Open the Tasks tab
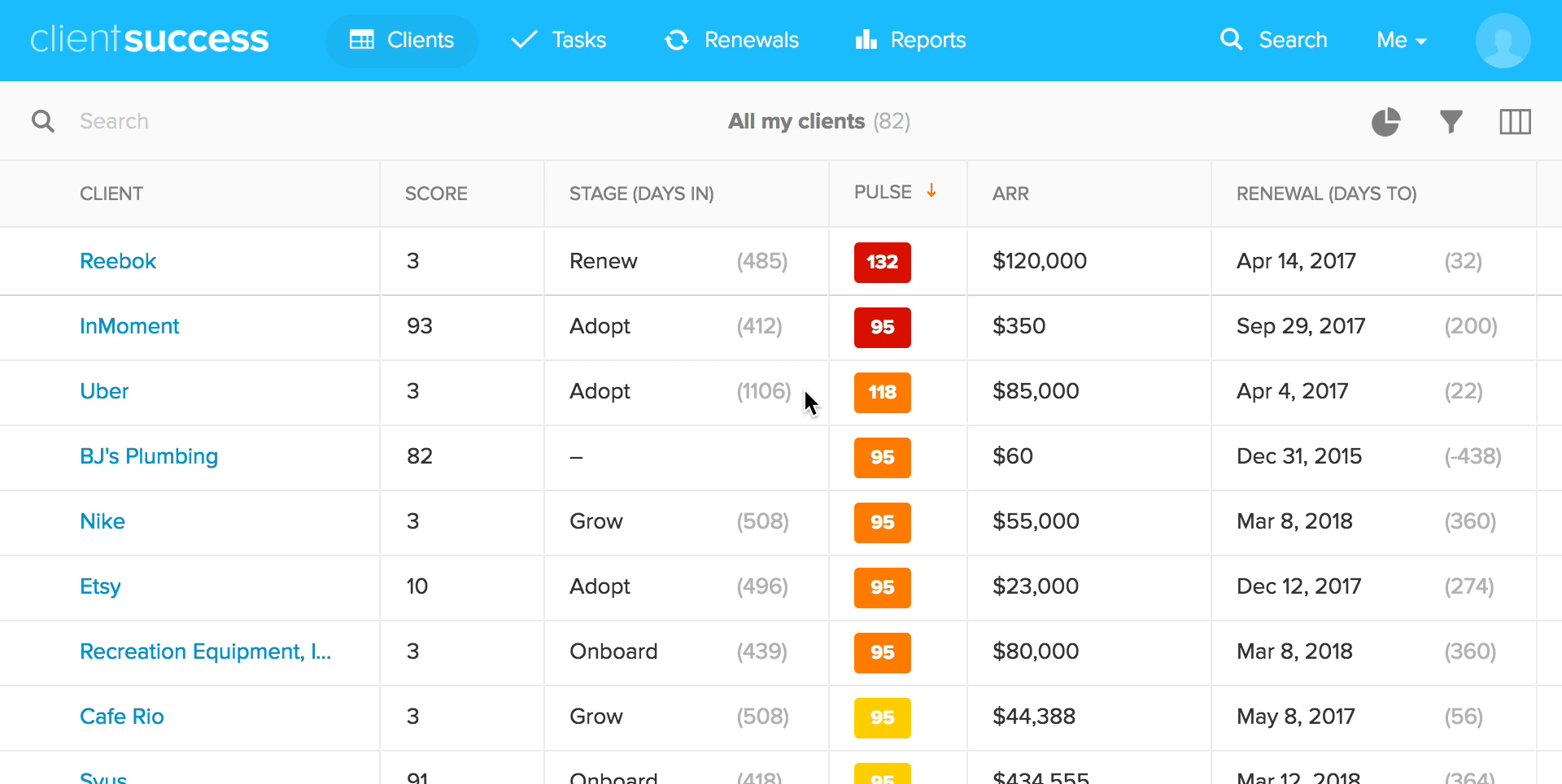This screenshot has width=1562, height=784. coord(559,40)
